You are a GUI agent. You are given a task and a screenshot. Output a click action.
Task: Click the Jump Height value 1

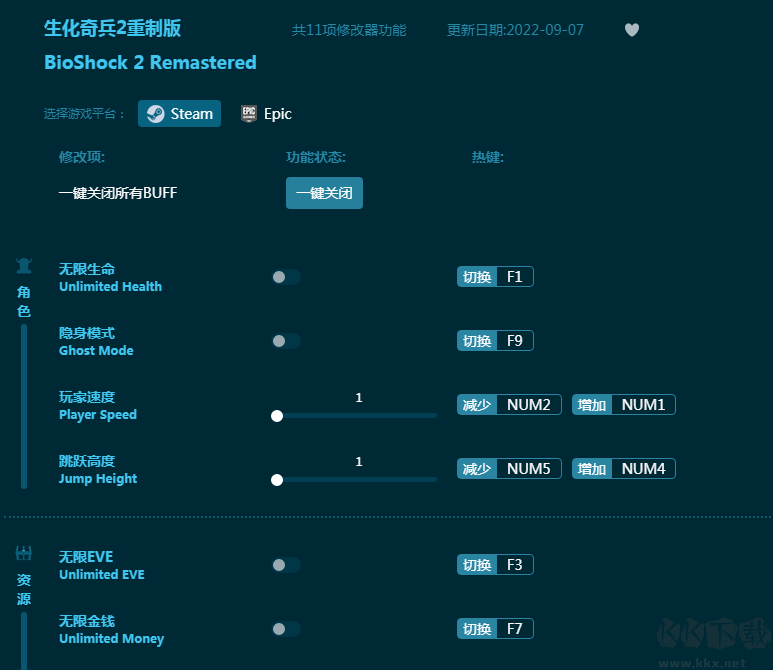(x=359, y=462)
